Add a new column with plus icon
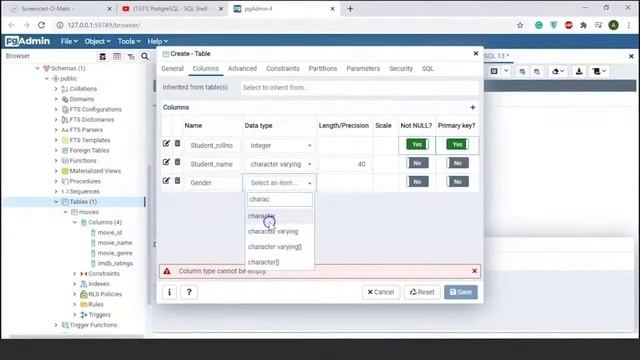 473,107
